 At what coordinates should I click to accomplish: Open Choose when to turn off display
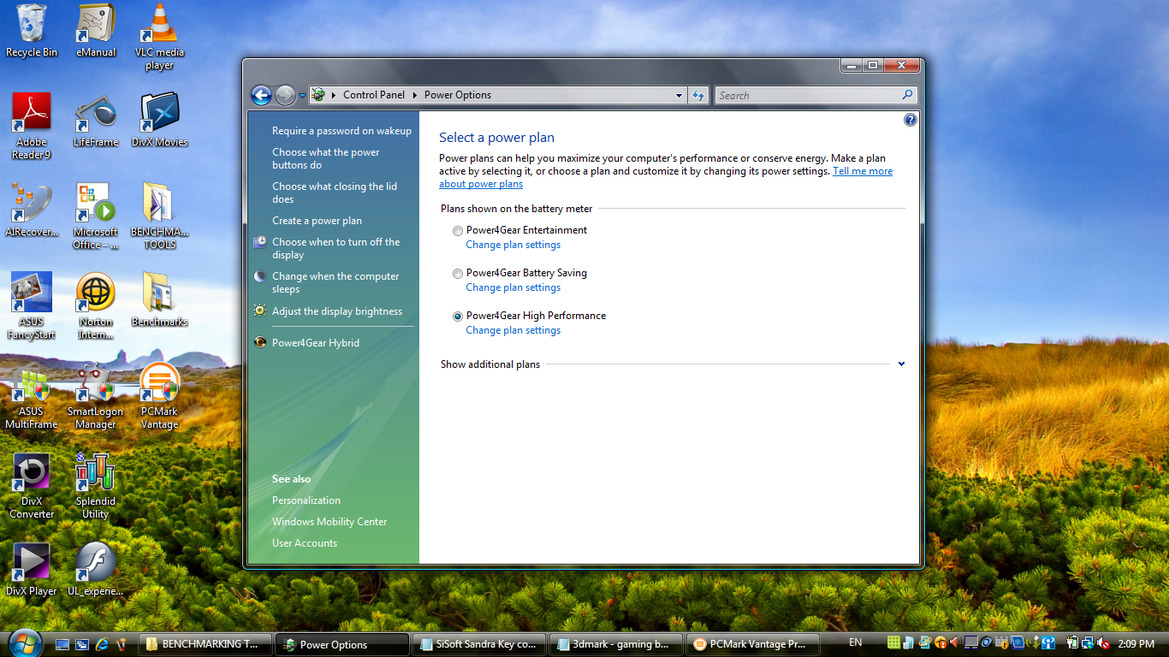tap(335, 248)
